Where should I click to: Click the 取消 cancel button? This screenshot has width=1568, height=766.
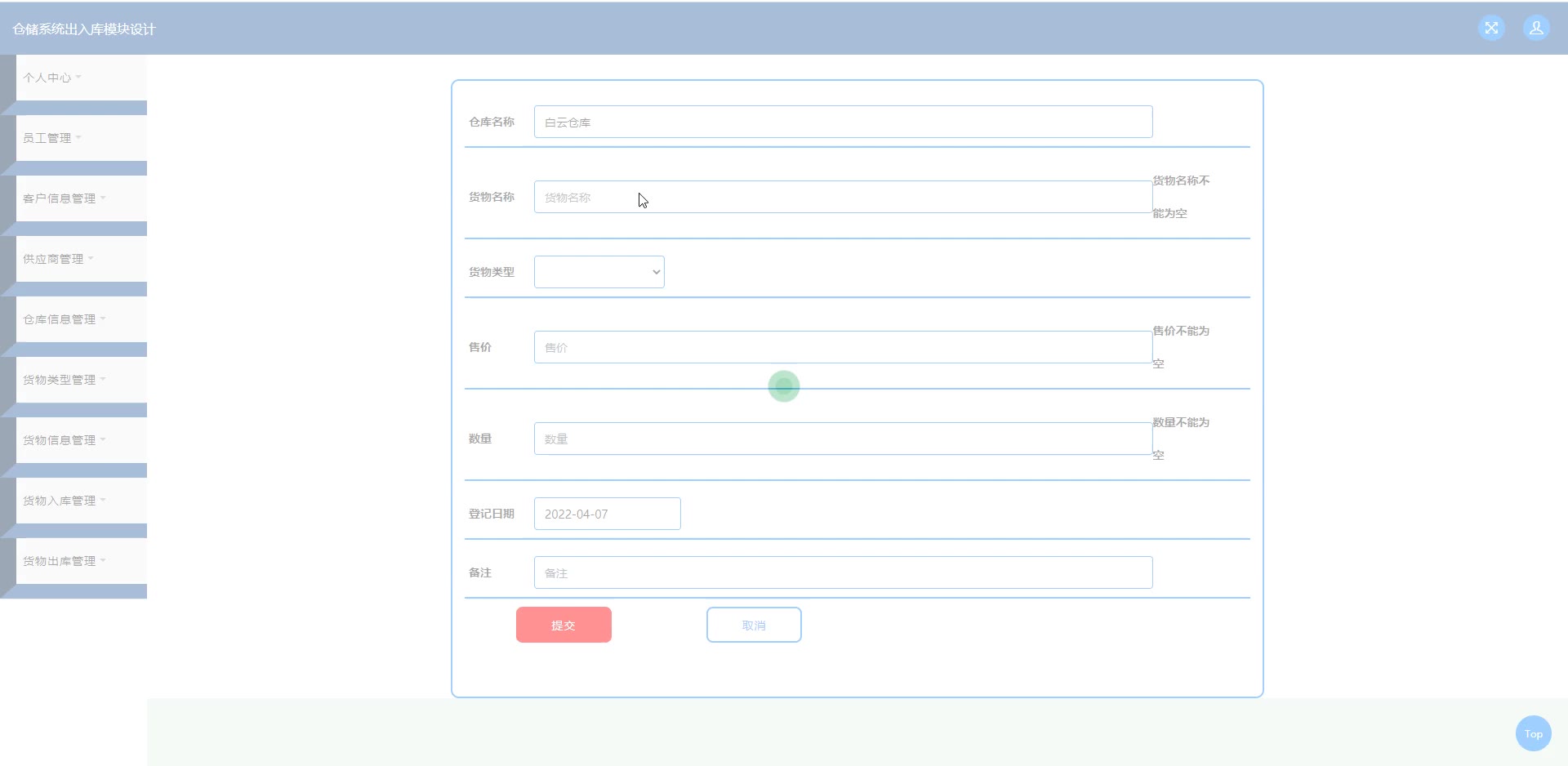754,625
